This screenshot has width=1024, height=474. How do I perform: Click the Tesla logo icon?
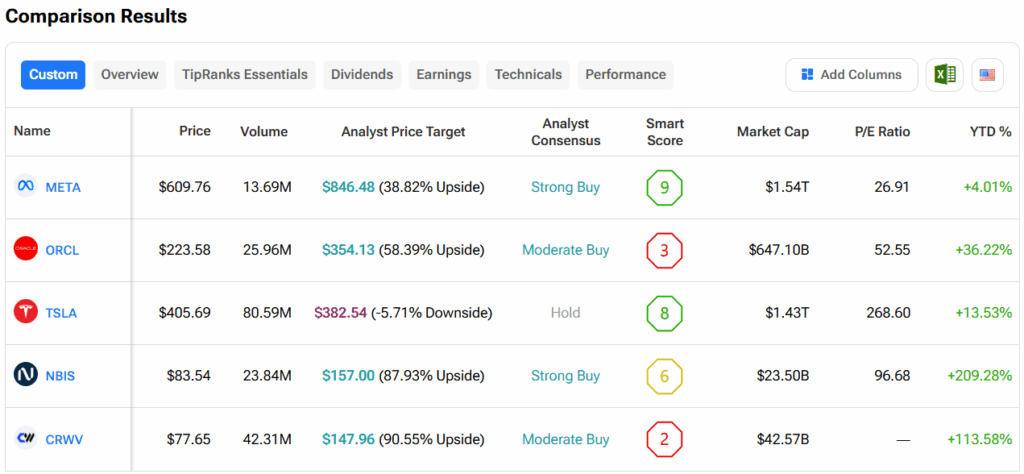pos(26,313)
